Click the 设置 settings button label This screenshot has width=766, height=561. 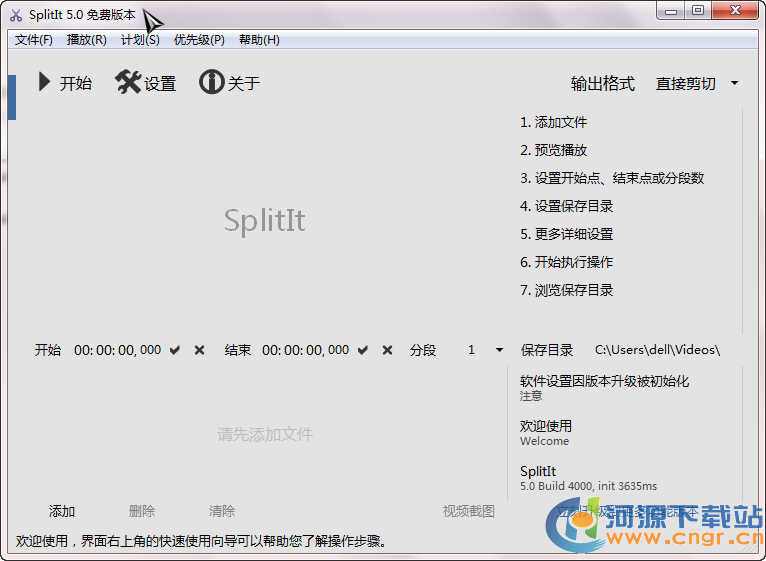160,84
